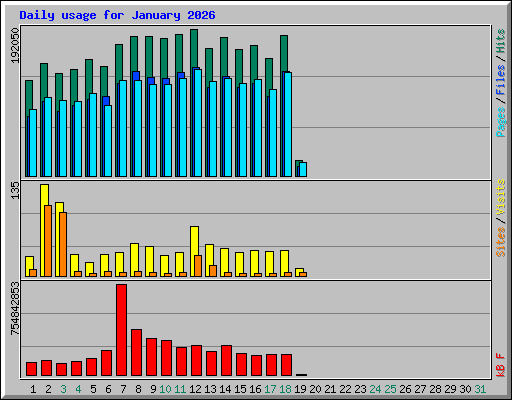Screen dimensions: 512x400
Task: Click day label 17 on the x-axis
Action: (x=270, y=389)
